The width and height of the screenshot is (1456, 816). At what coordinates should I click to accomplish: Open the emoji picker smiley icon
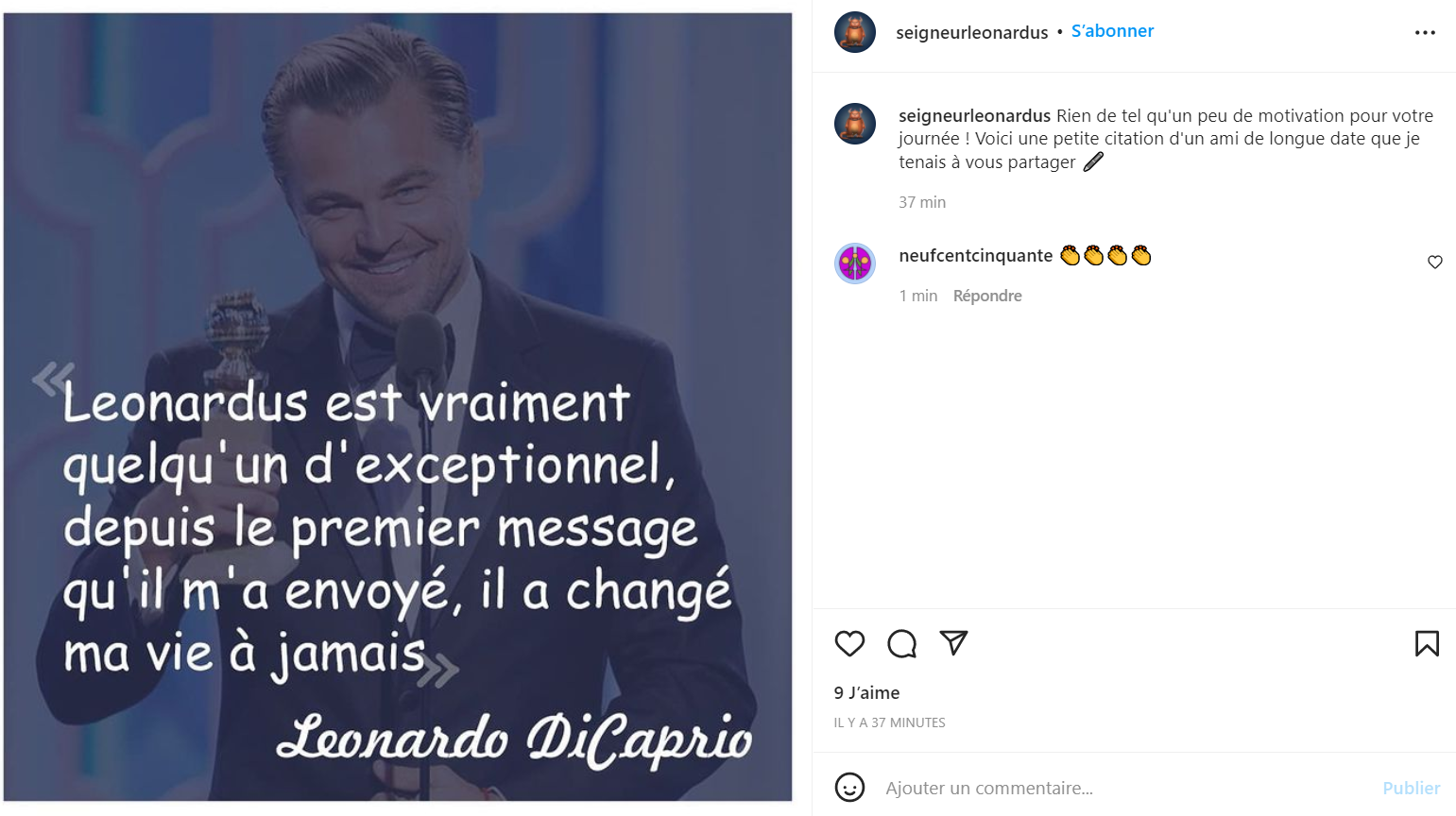point(849,787)
